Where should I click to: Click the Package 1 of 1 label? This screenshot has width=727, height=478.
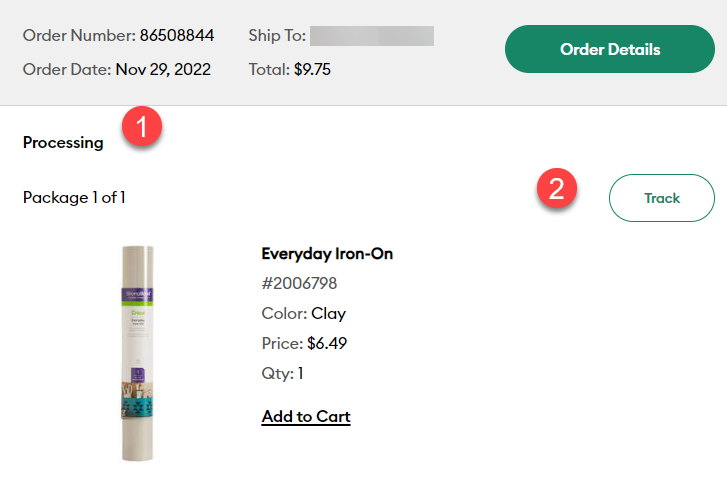pyautogui.click(x=74, y=198)
